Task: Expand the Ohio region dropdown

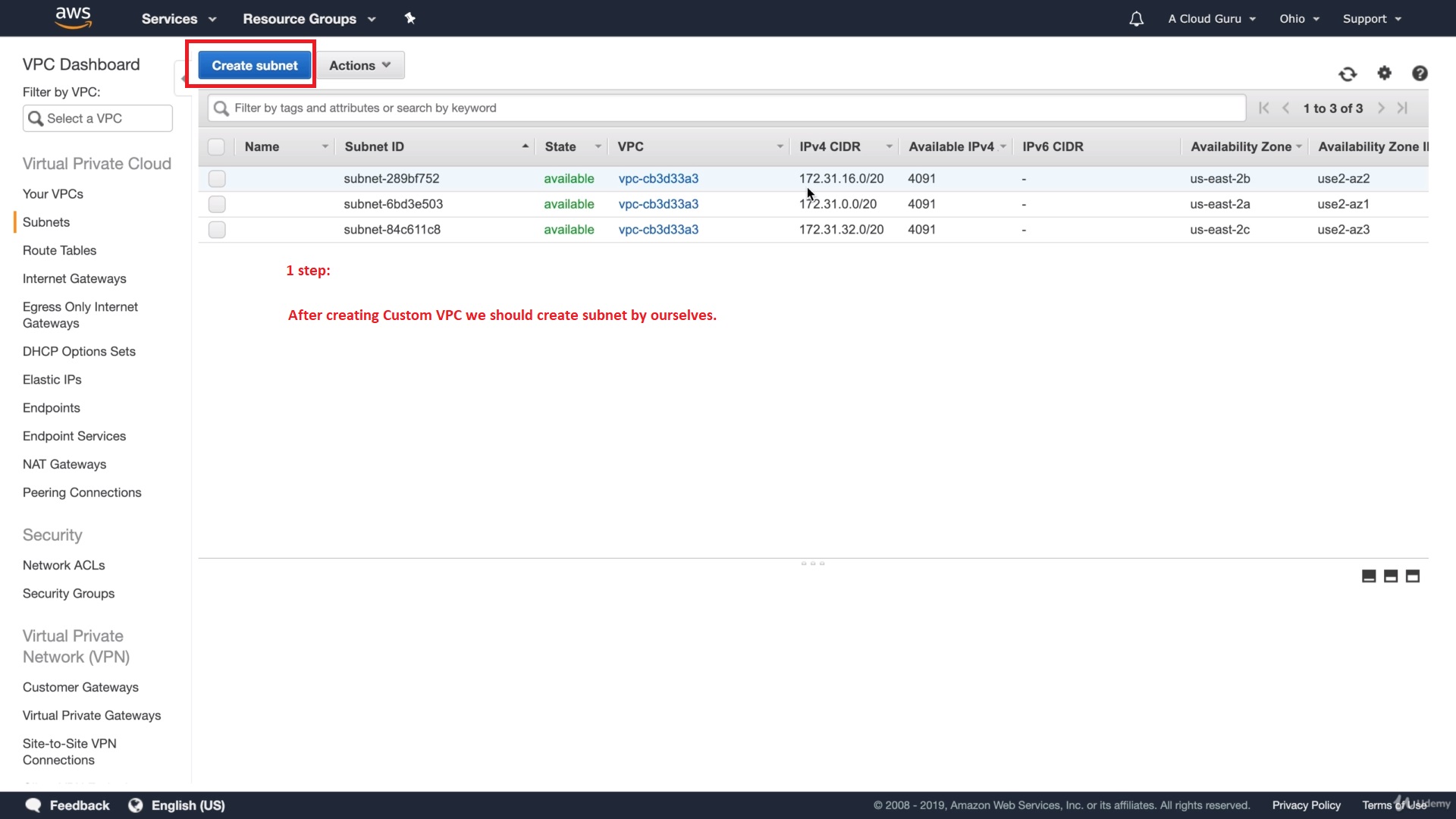Action: coord(1299,19)
